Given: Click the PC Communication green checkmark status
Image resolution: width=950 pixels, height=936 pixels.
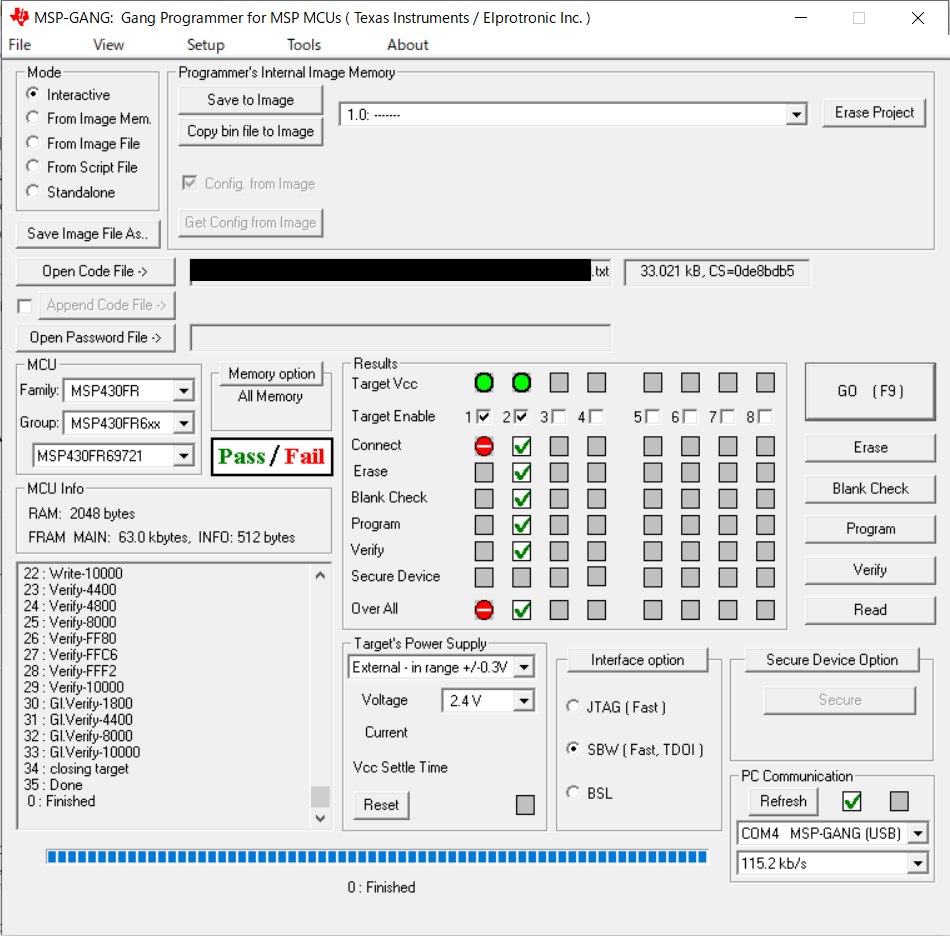Looking at the screenshot, I should (852, 801).
